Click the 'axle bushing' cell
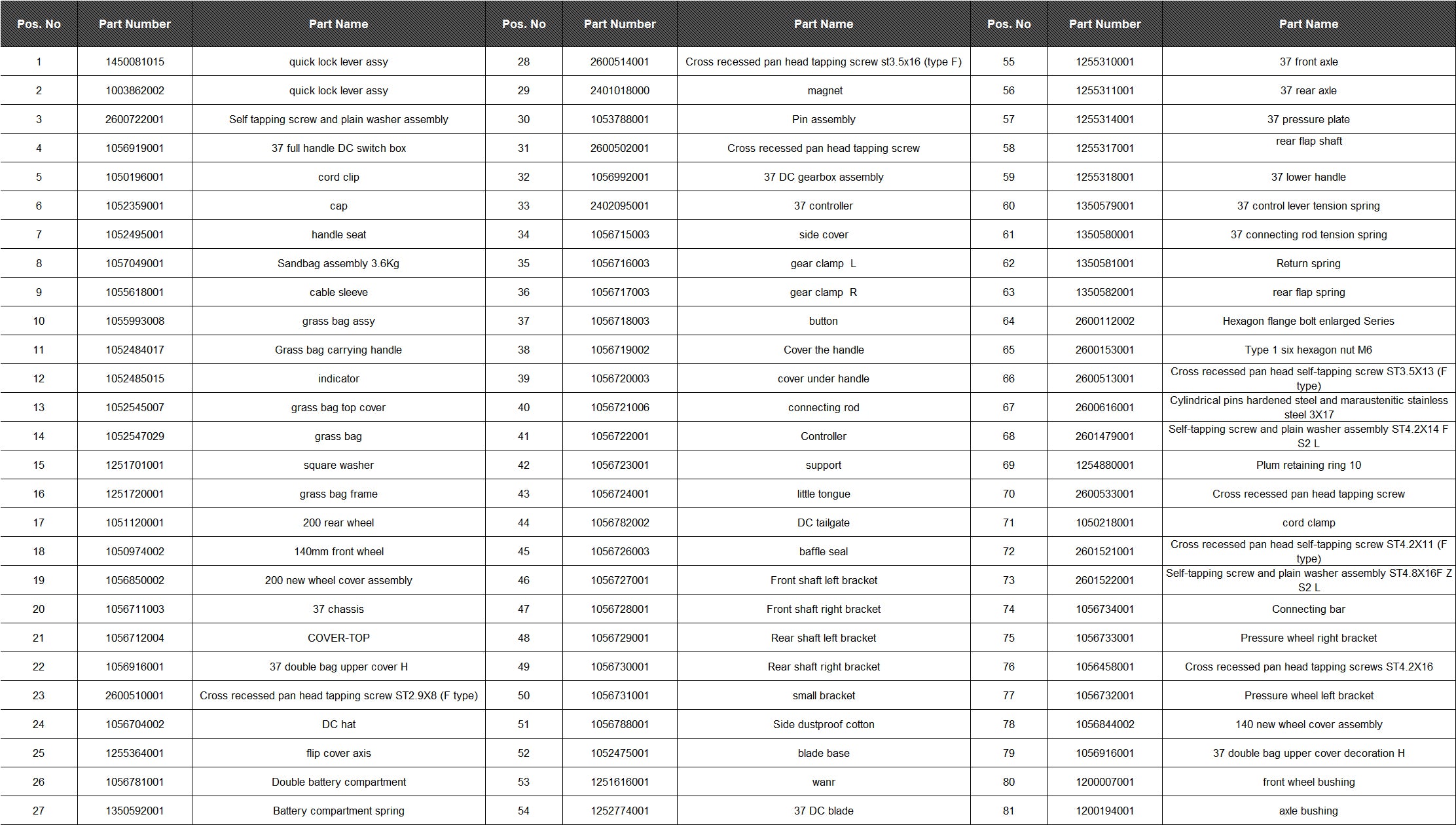 pos(1308,811)
